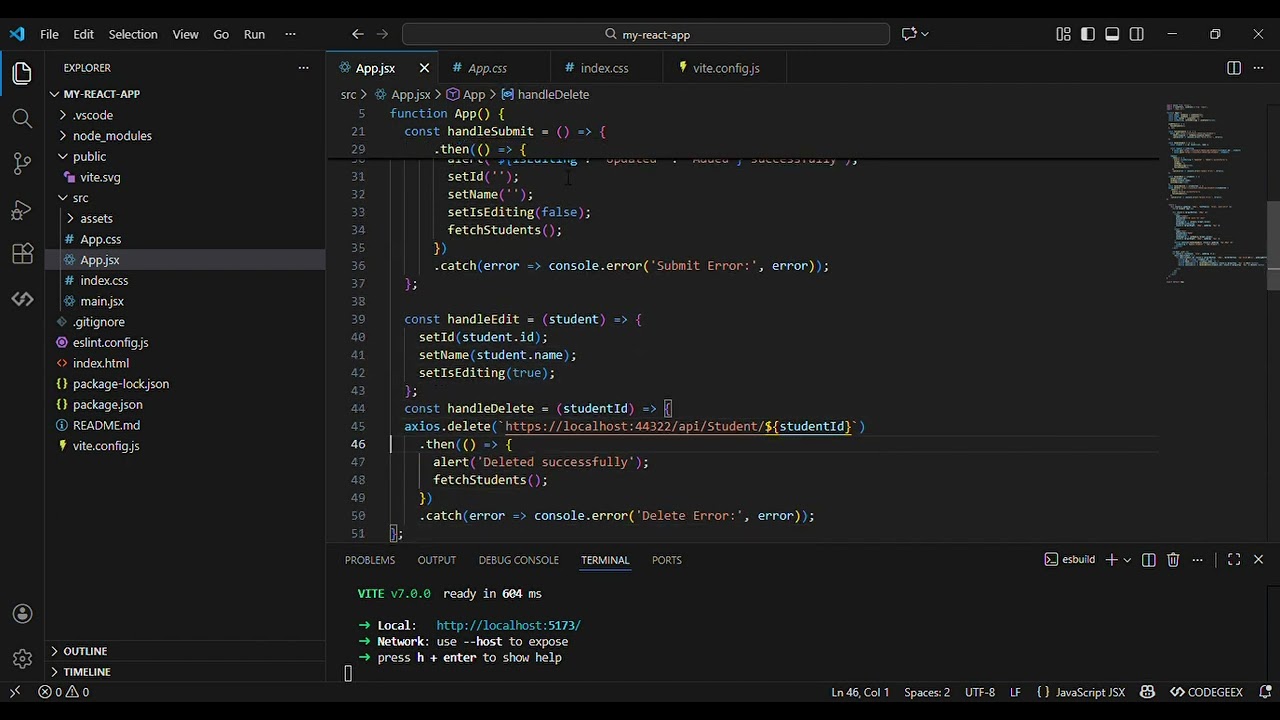1280x720 pixels.
Task: Open the View menu
Action: point(185,34)
